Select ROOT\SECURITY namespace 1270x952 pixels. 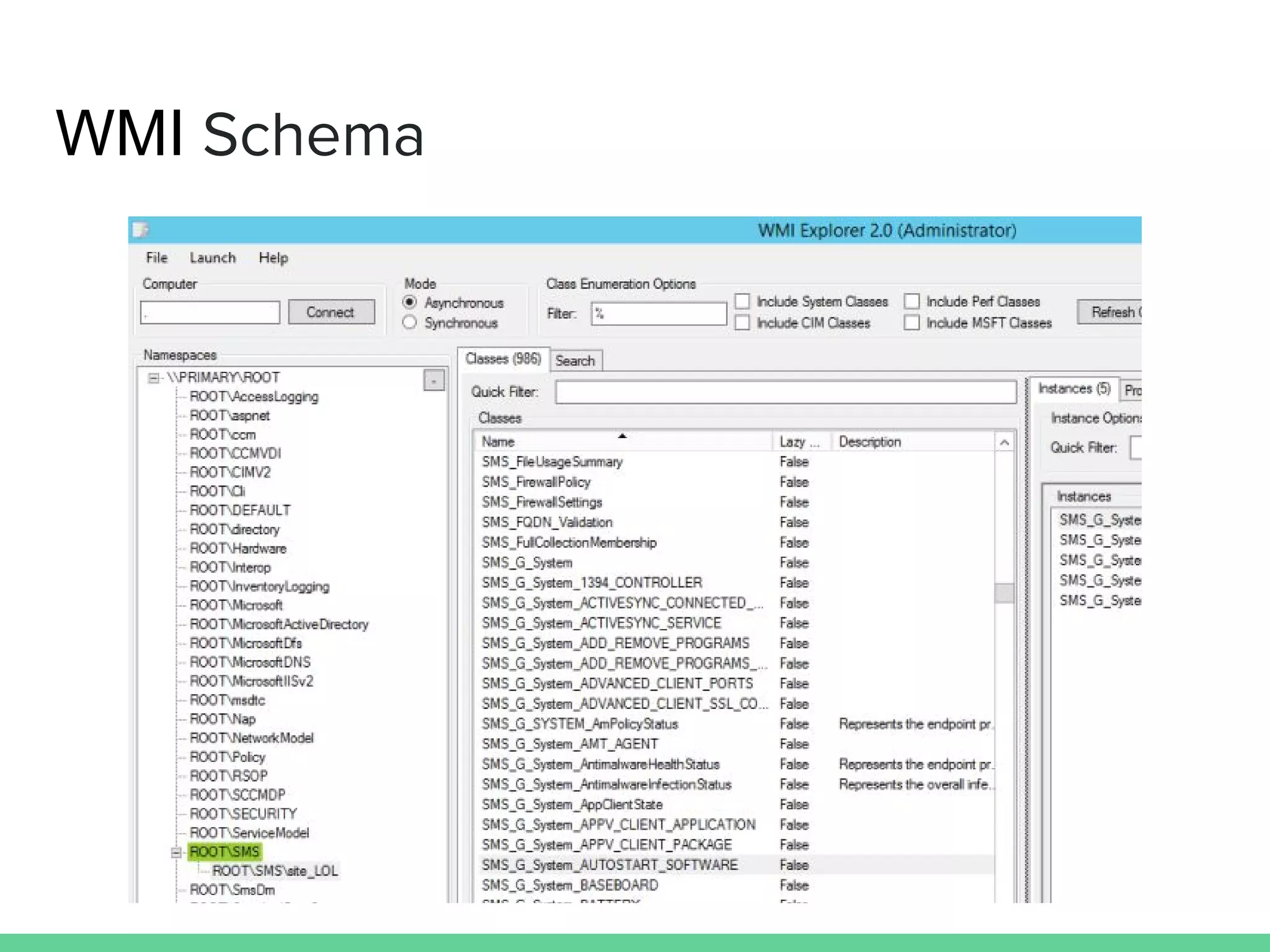(243, 814)
